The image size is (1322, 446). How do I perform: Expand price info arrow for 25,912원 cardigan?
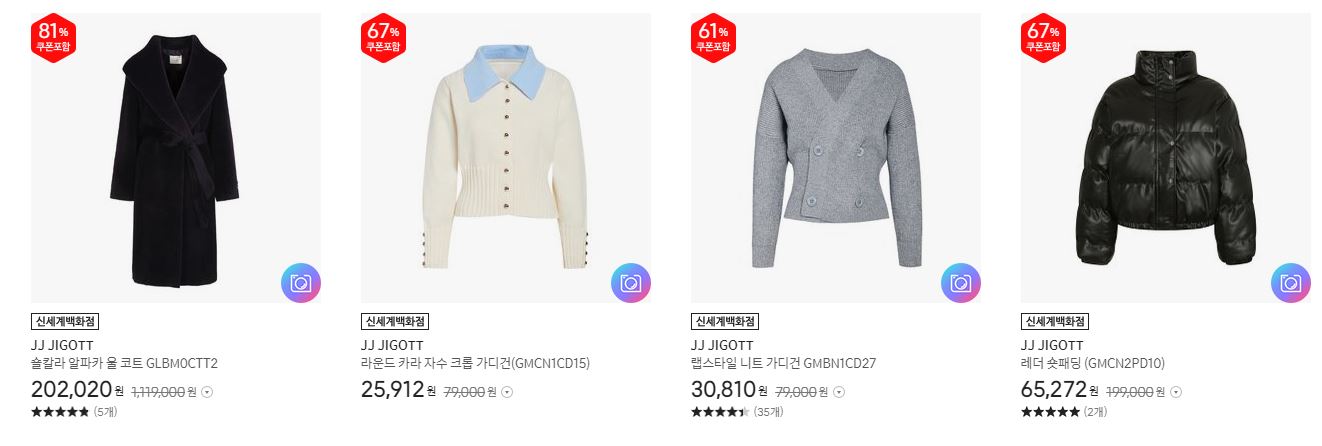pyautogui.click(x=507, y=392)
